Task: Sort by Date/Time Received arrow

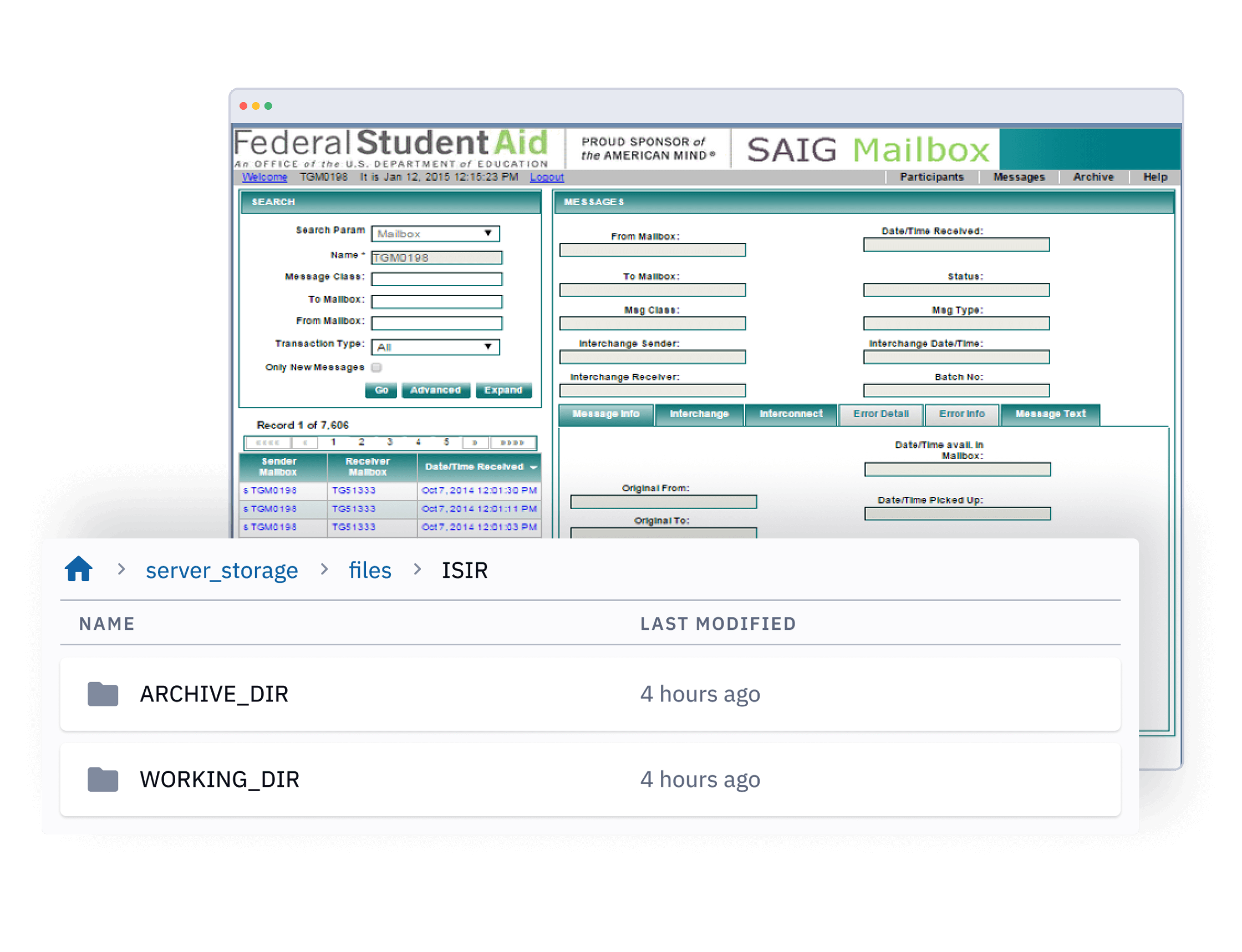Action: [533, 467]
